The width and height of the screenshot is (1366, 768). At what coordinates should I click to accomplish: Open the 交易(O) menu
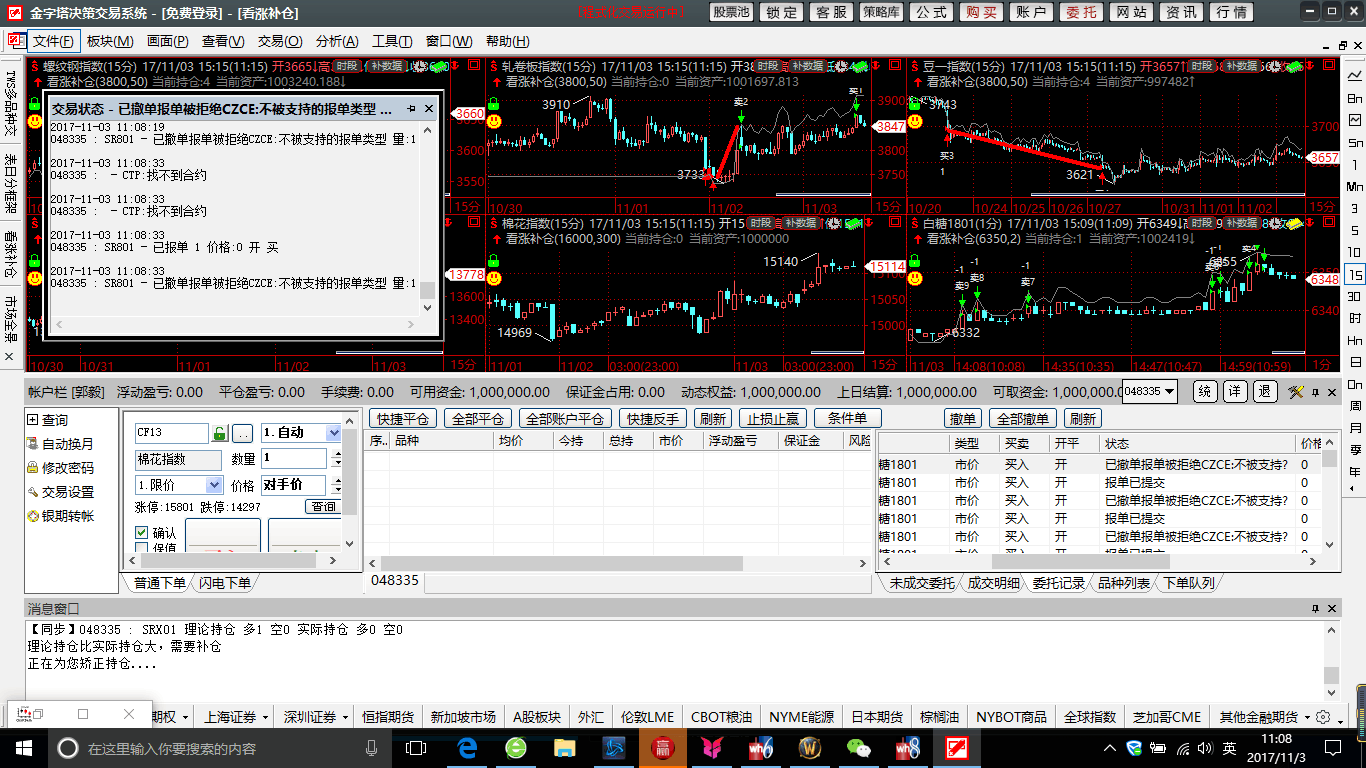pyautogui.click(x=279, y=41)
